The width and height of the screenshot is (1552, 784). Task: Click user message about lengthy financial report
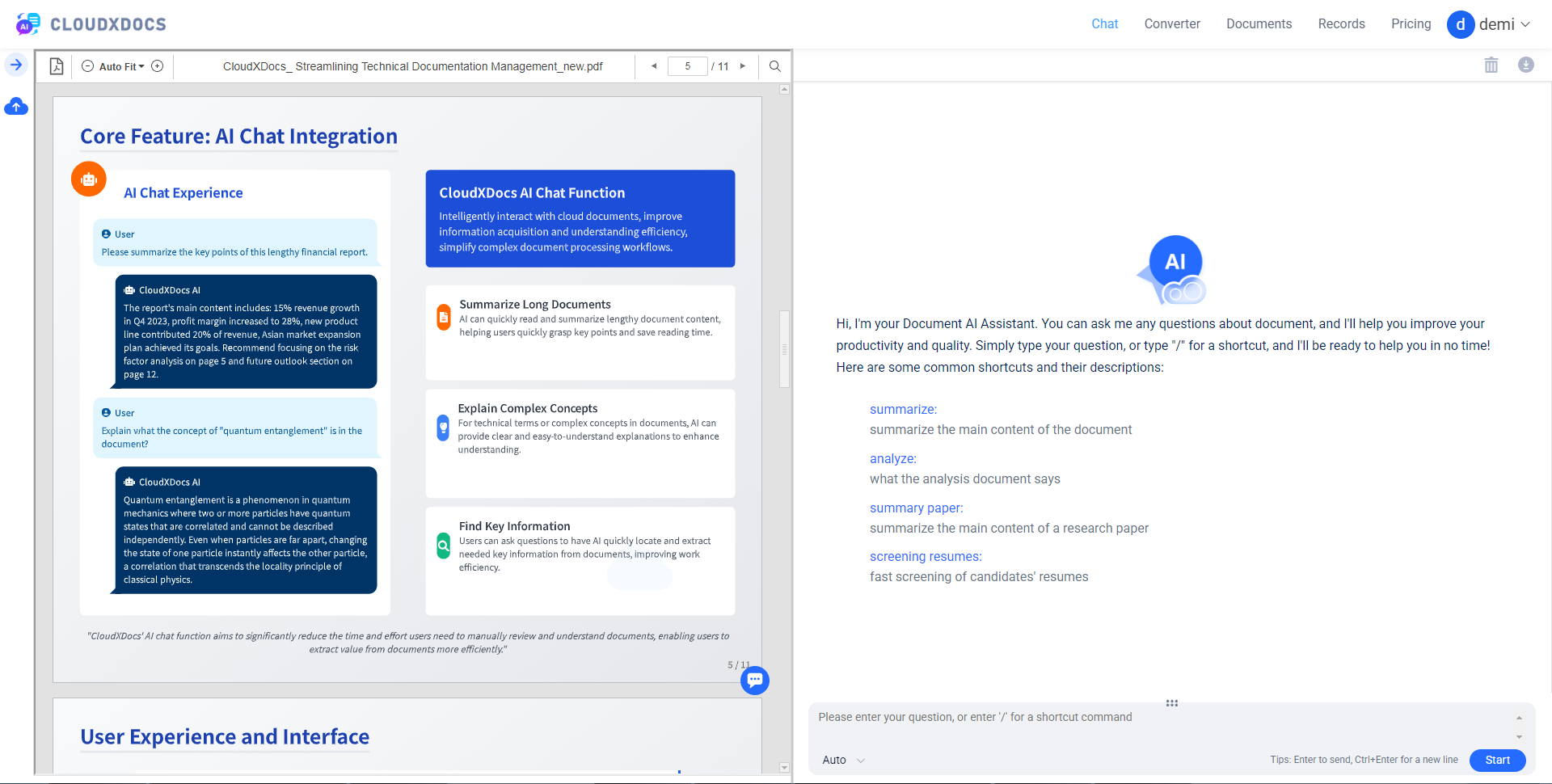pyautogui.click(x=234, y=242)
